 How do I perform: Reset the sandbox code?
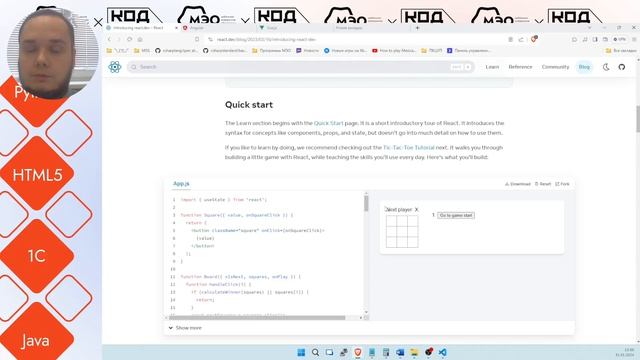[x=543, y=184]
